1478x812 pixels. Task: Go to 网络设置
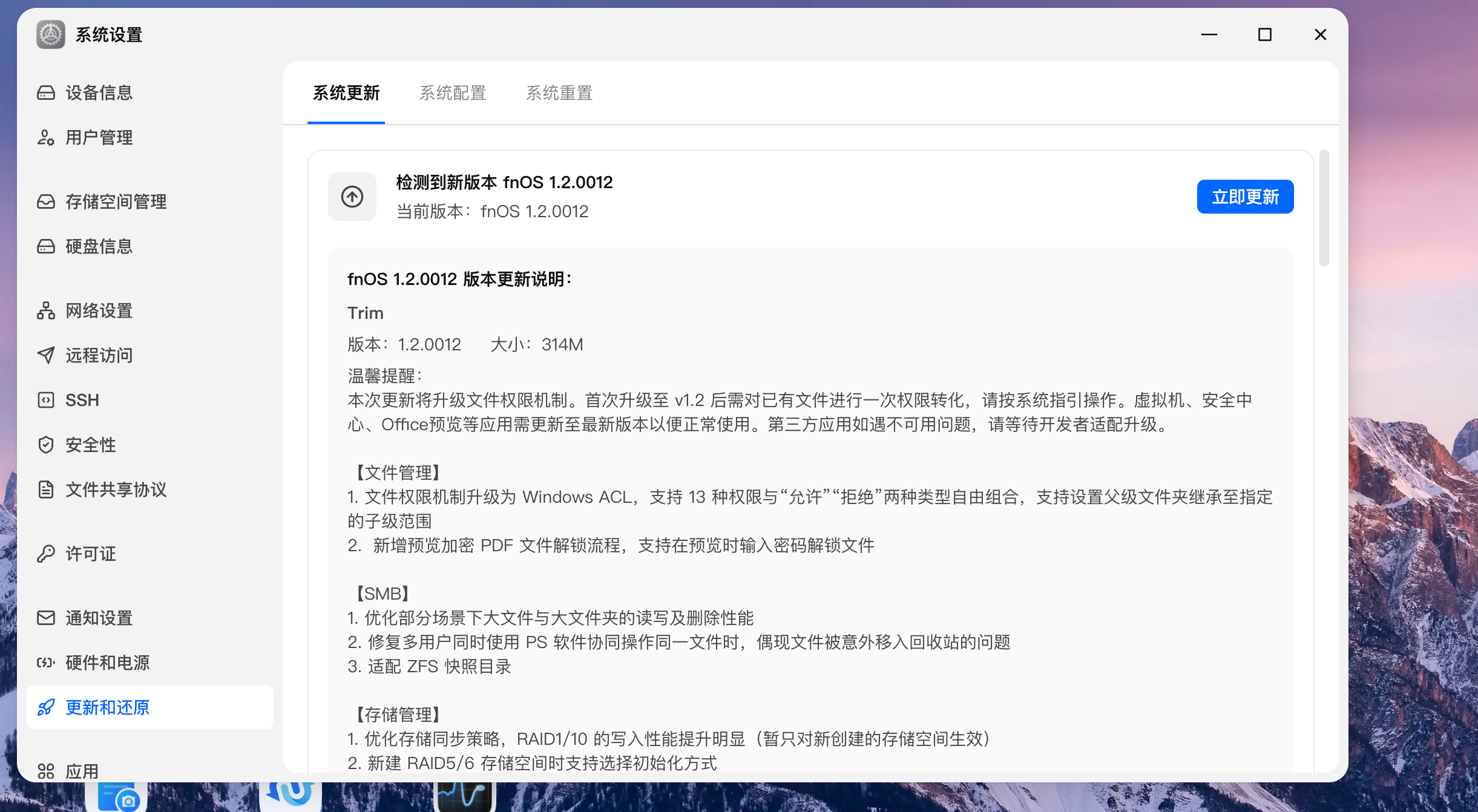pos(150,310)
